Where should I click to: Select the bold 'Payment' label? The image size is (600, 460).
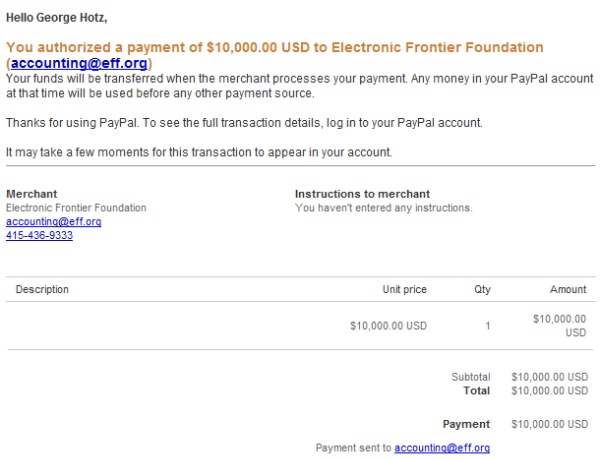(x=466, y=424)
